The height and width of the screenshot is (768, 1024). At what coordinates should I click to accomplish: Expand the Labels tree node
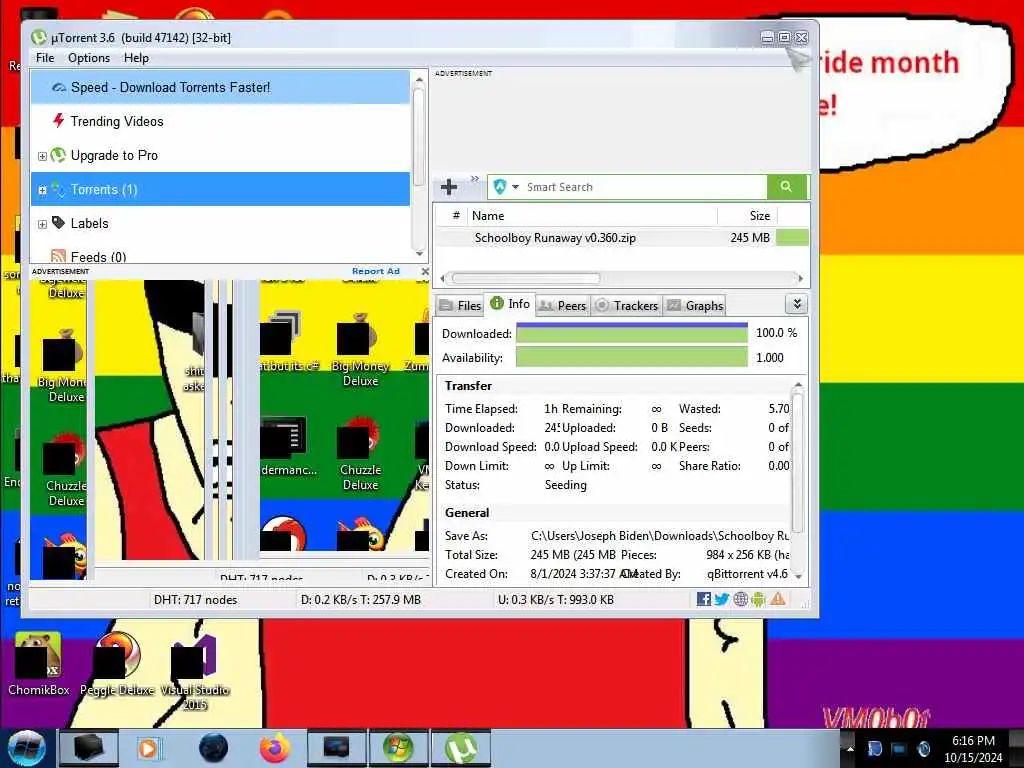pyautogui.click(x=42, y=224)
